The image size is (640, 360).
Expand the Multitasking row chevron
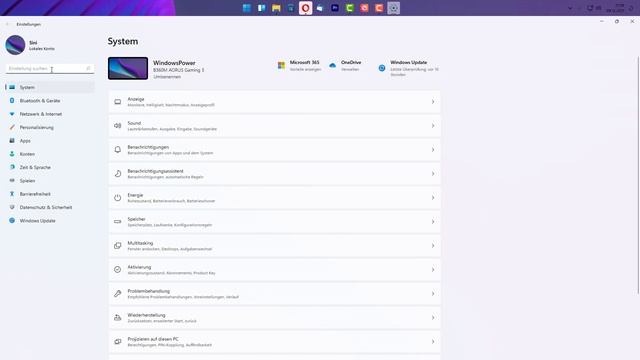[433, 246]
